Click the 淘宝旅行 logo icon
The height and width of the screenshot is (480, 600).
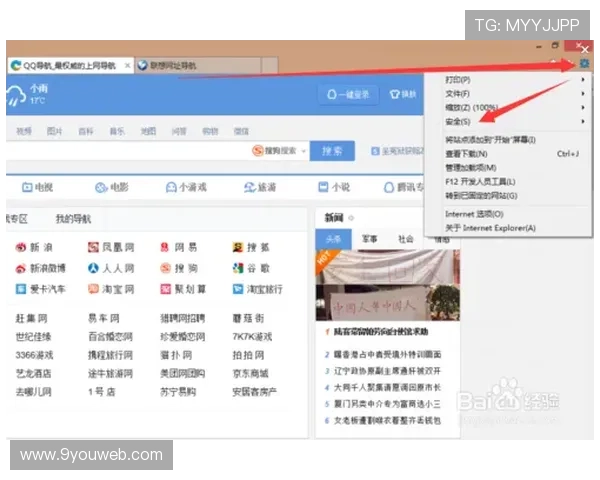238,289
